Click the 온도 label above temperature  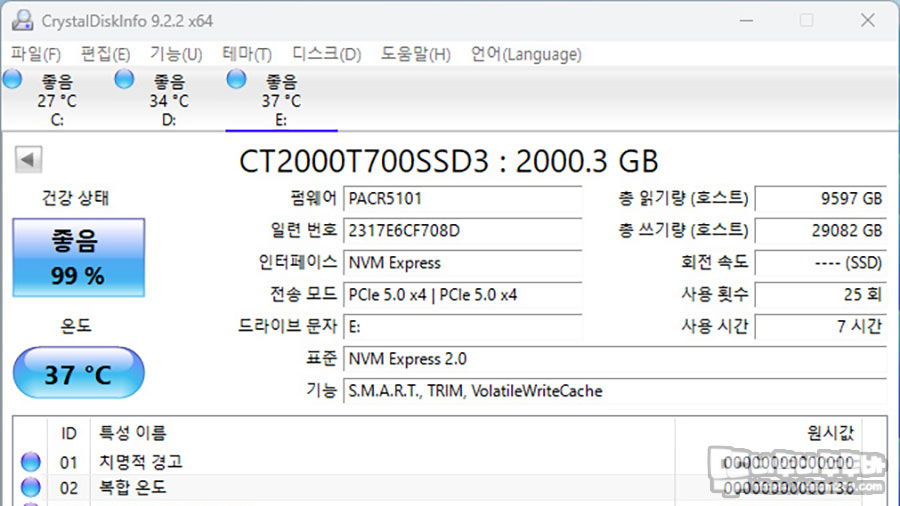point(76,326)
